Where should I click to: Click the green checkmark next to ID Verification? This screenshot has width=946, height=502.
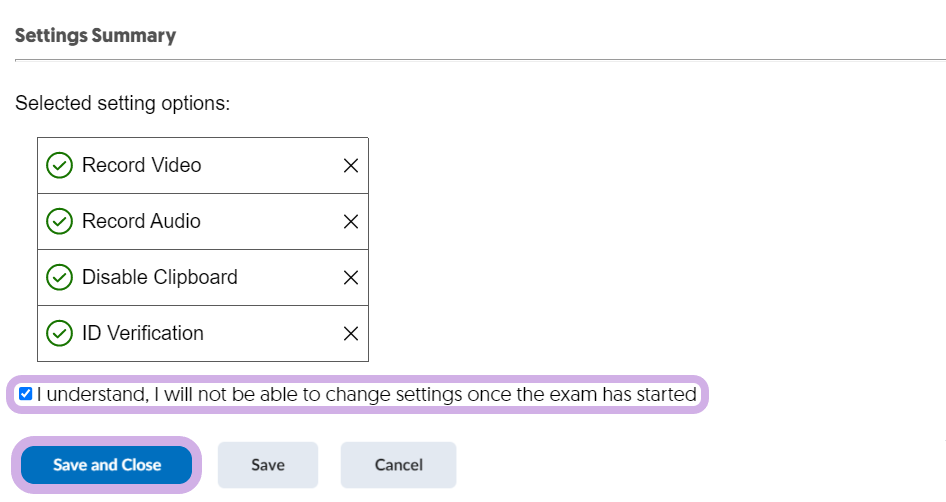pos(59,334)
